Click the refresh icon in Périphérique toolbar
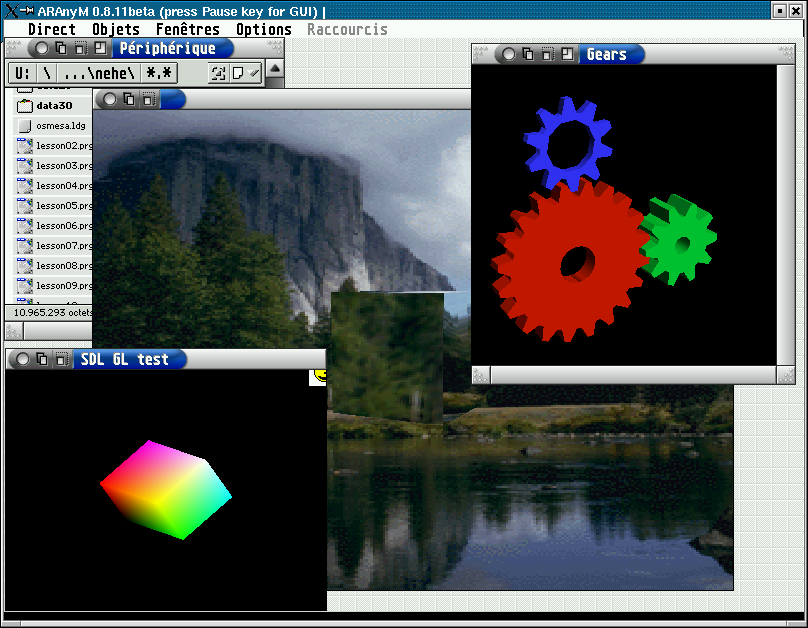Viewport: 808px width, 628px height. (x=218, y=73)
